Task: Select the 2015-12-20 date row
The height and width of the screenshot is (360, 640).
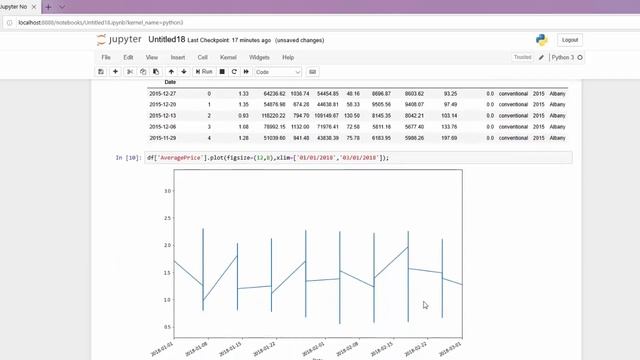Action: pos(357,104)
